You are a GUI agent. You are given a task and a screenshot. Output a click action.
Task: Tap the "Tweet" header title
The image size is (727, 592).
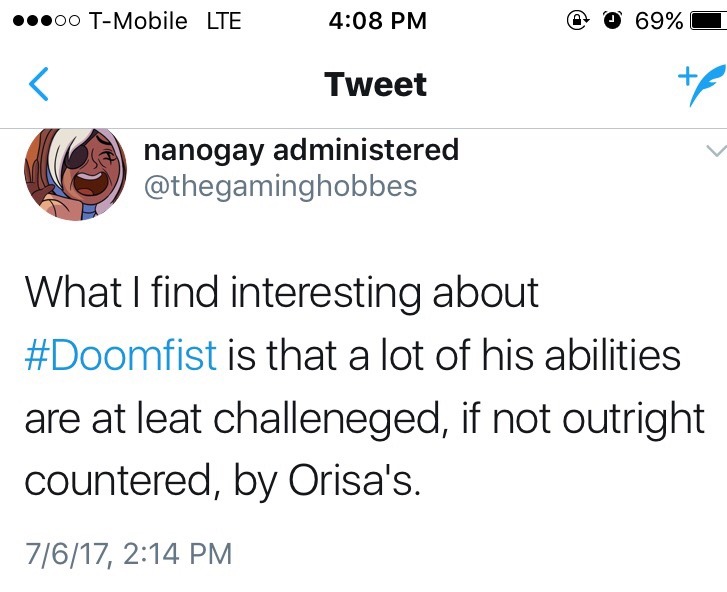click(376, 84)
